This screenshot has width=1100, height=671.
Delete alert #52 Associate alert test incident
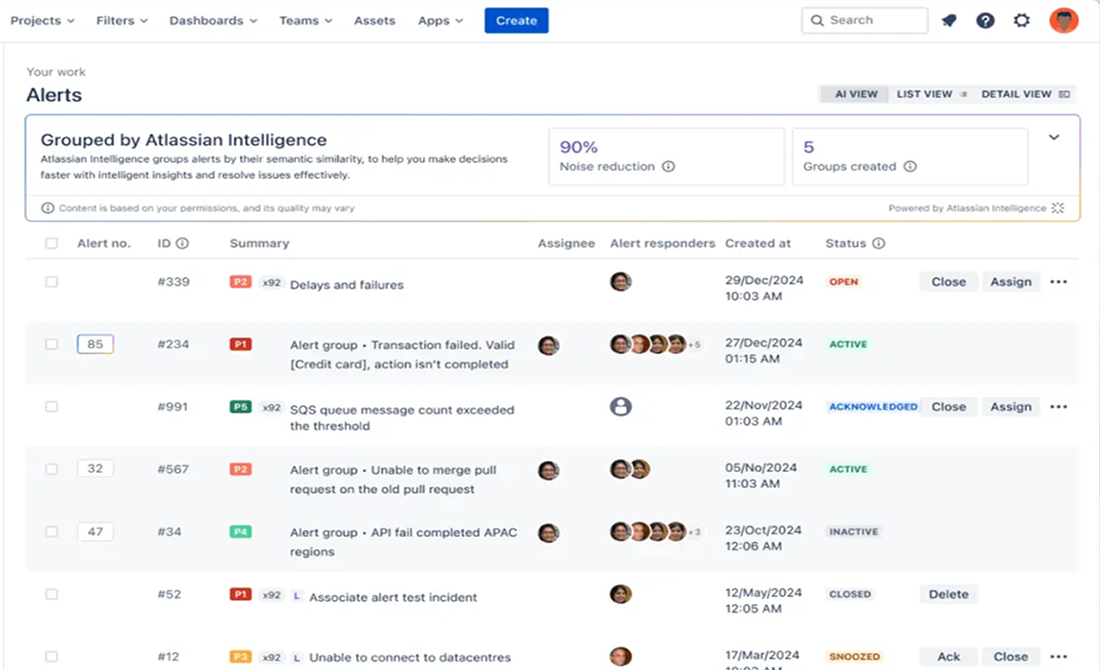point(948,594)
